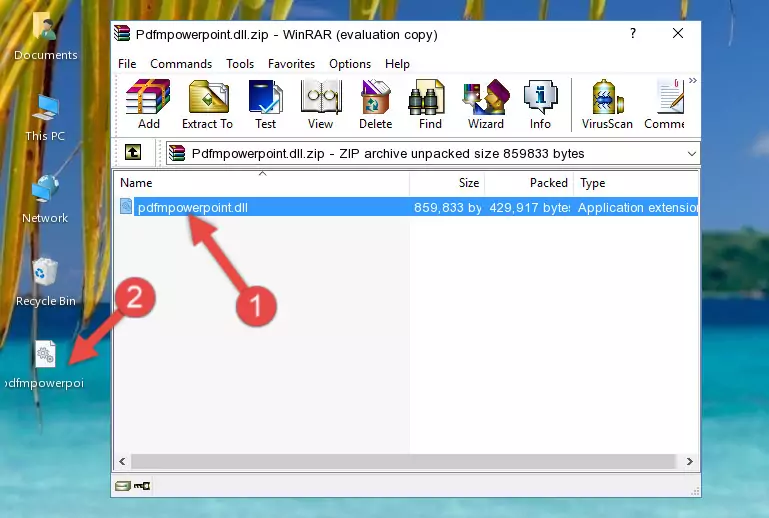769x518 pixels.
Task: Click the Comment toolbar icon
Action: 665,104
